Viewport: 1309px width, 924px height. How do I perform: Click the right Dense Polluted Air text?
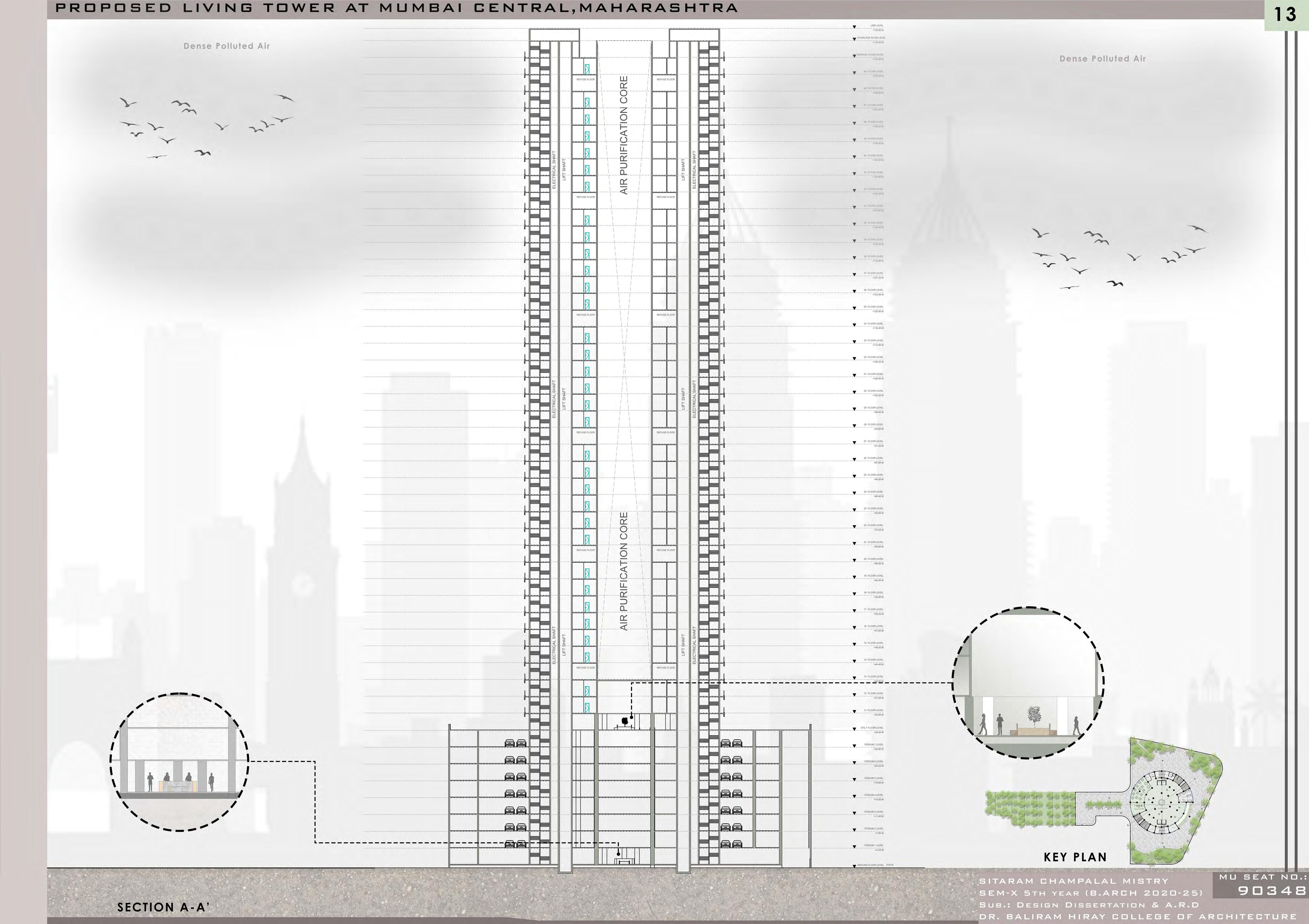(x=1103, y=59)
